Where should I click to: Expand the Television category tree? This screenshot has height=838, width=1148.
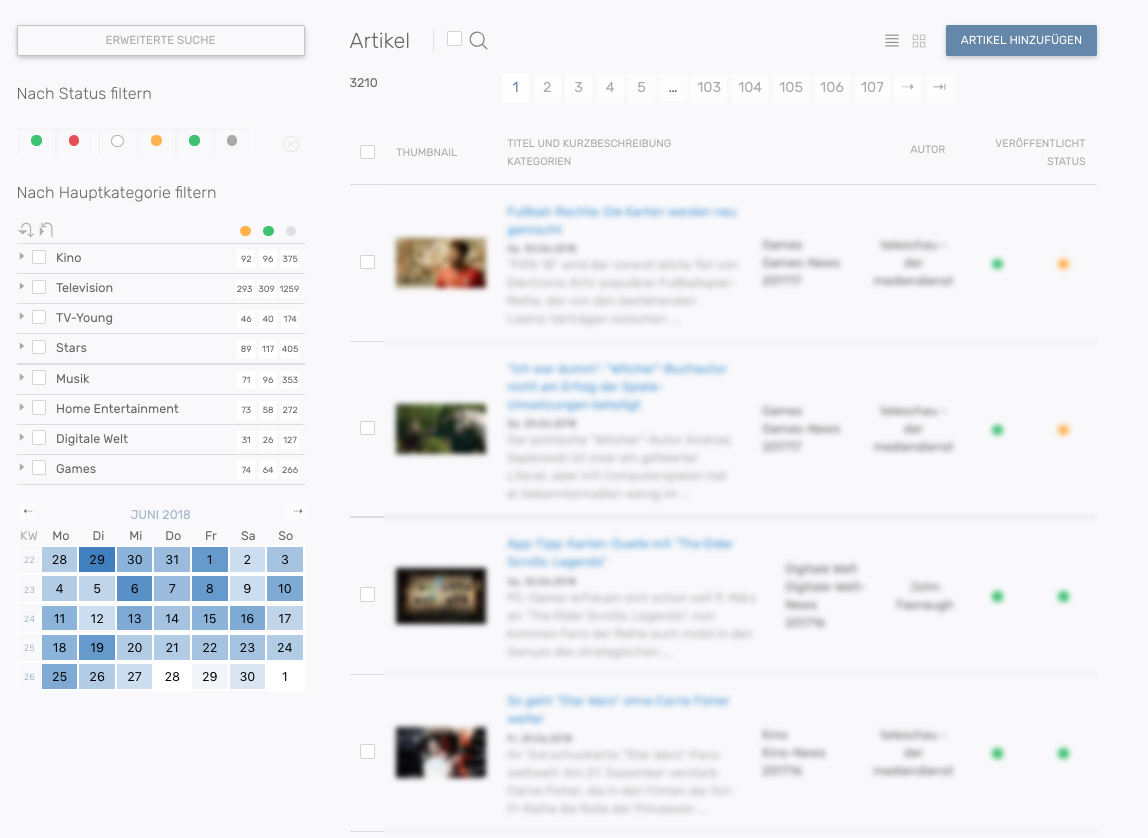[x=22, y=287]
